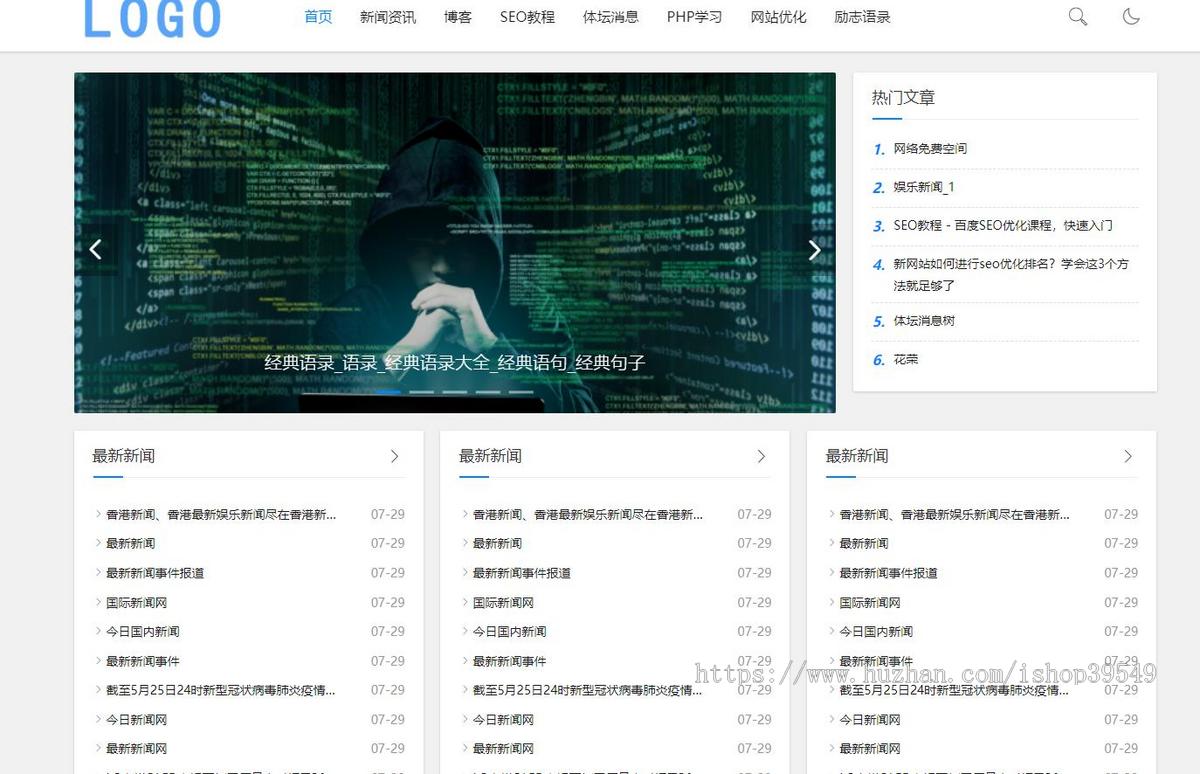Viewport: 1200px width, 774px height.
Task: Open the search magnifier icon in header
Action: (x=1077, y=16)
